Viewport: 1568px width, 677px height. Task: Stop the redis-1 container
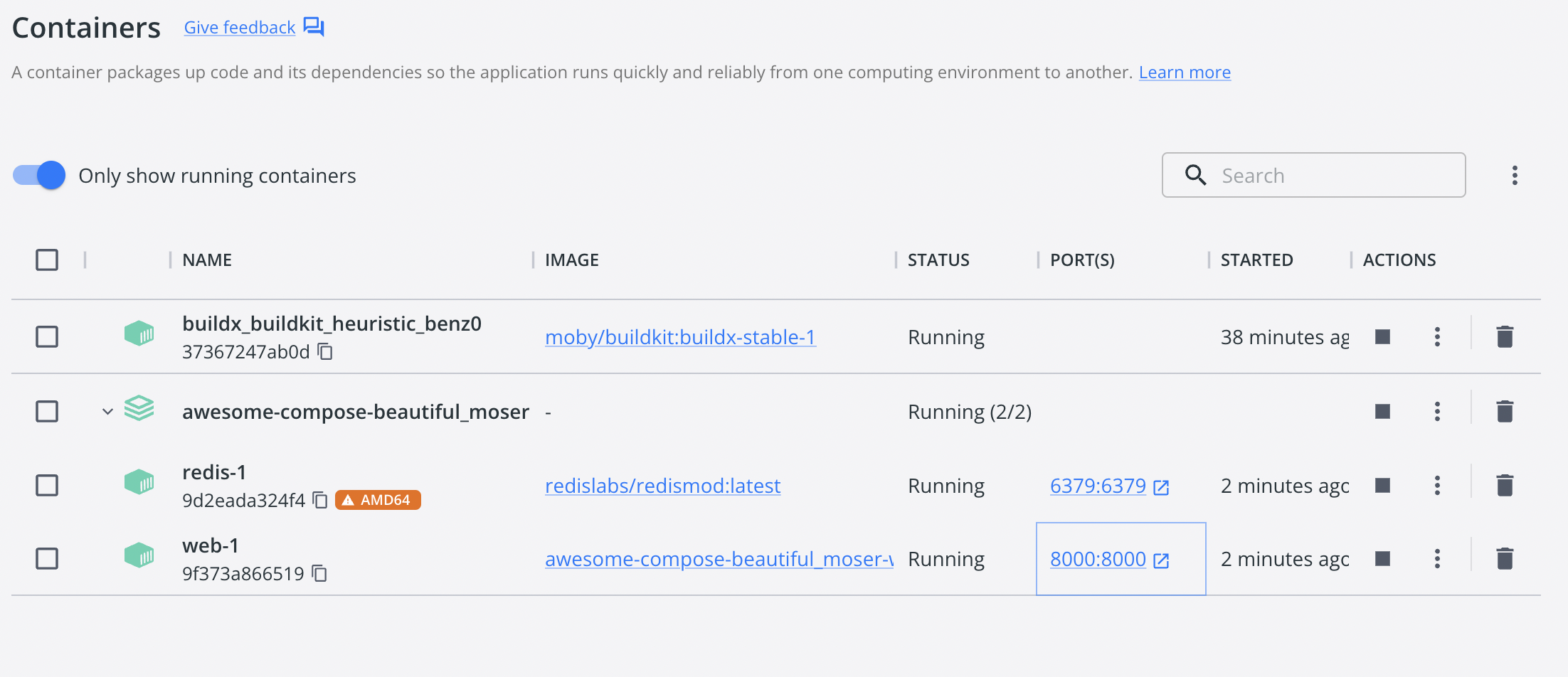[x=1382, y=485]
